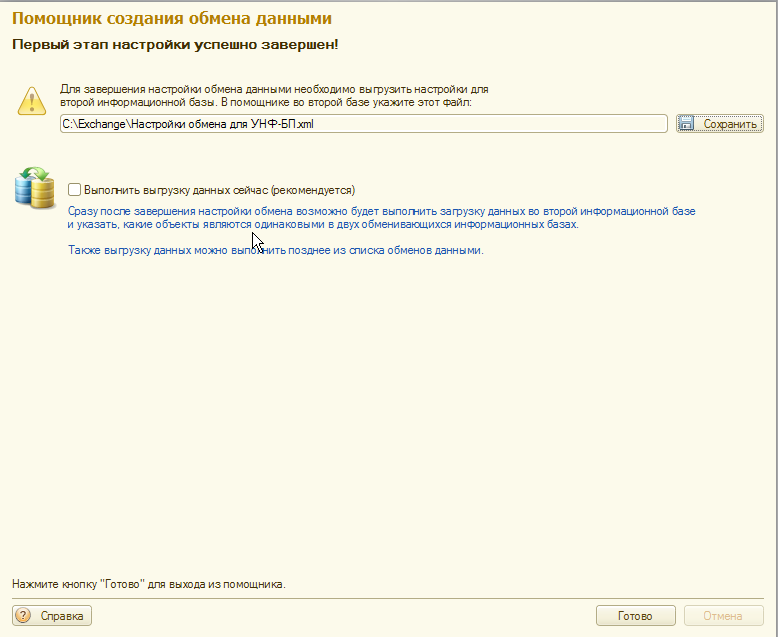Click the Сохранить save button
778x637 pixels.
[719, 124]
